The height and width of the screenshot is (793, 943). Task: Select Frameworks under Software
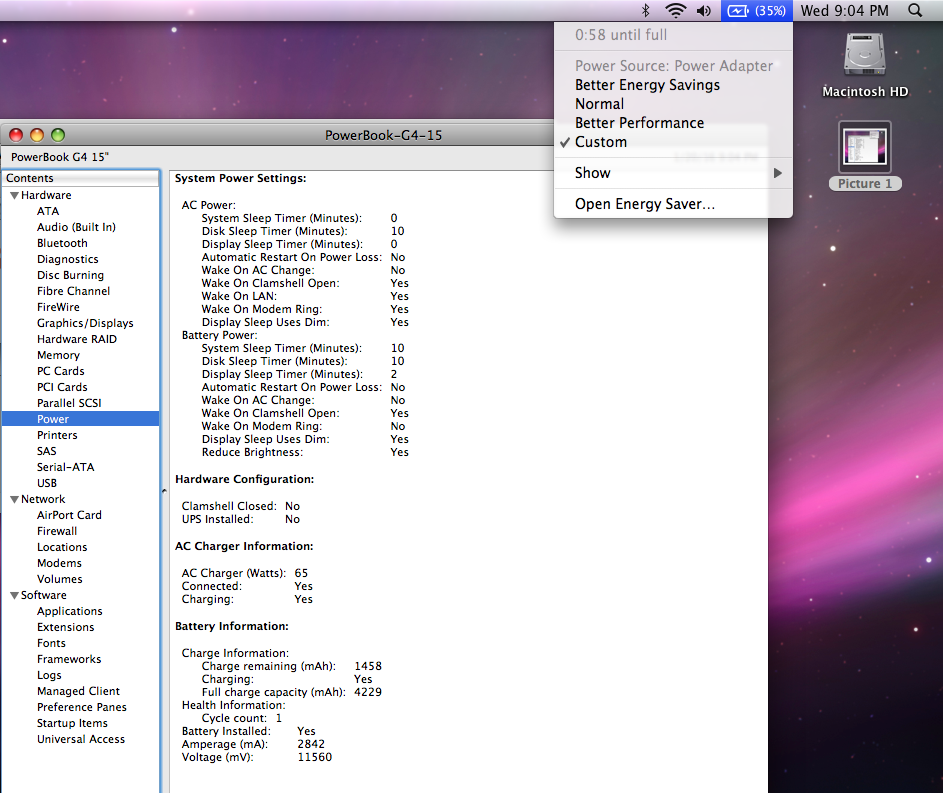point(69,660)
